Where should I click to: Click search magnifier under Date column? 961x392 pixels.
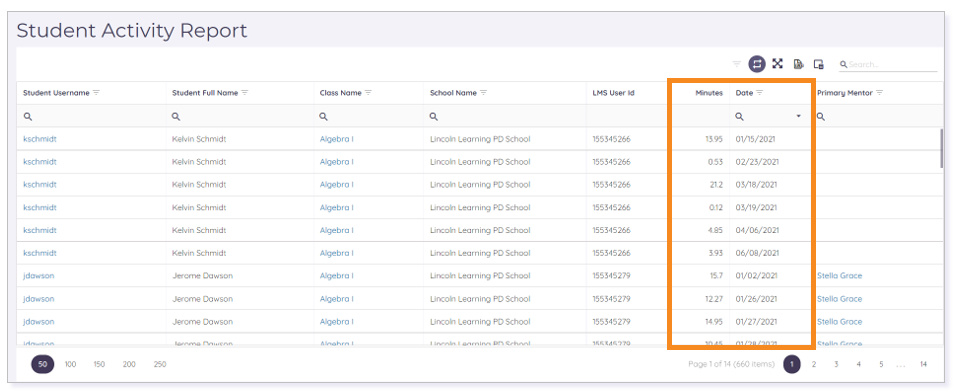[740, 116]
